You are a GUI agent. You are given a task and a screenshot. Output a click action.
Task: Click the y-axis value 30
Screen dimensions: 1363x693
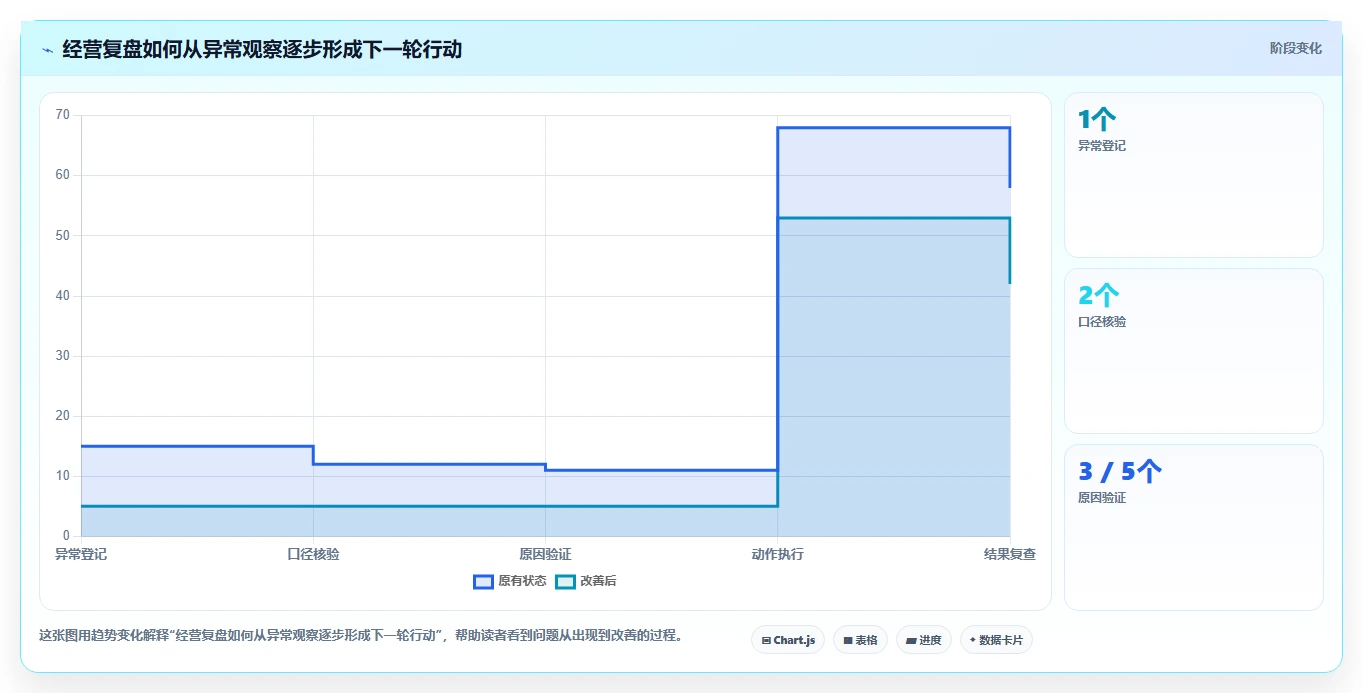click(x=63, y=356)
